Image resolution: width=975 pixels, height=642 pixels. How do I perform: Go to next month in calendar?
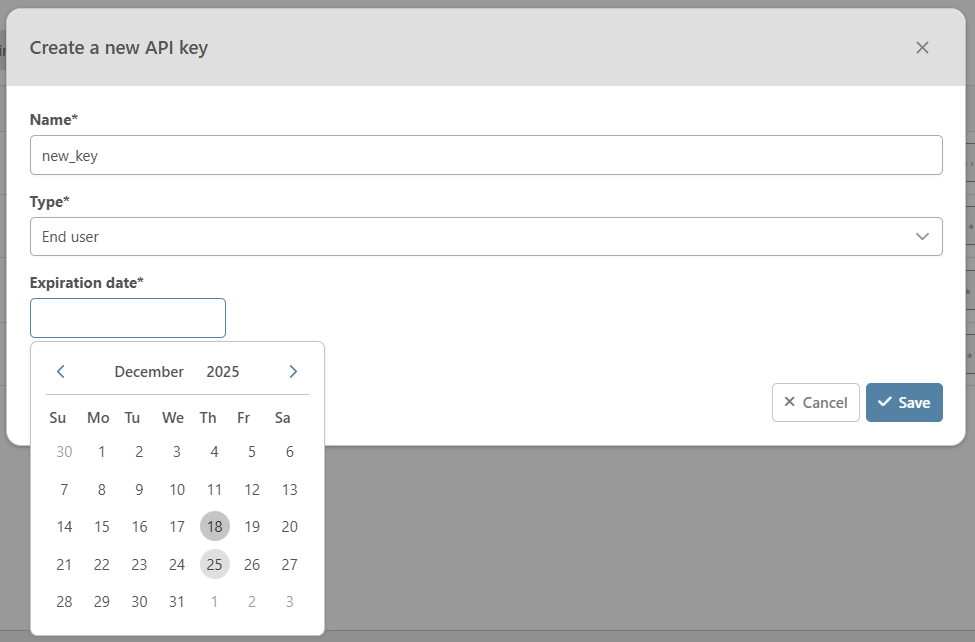(293, 372)
